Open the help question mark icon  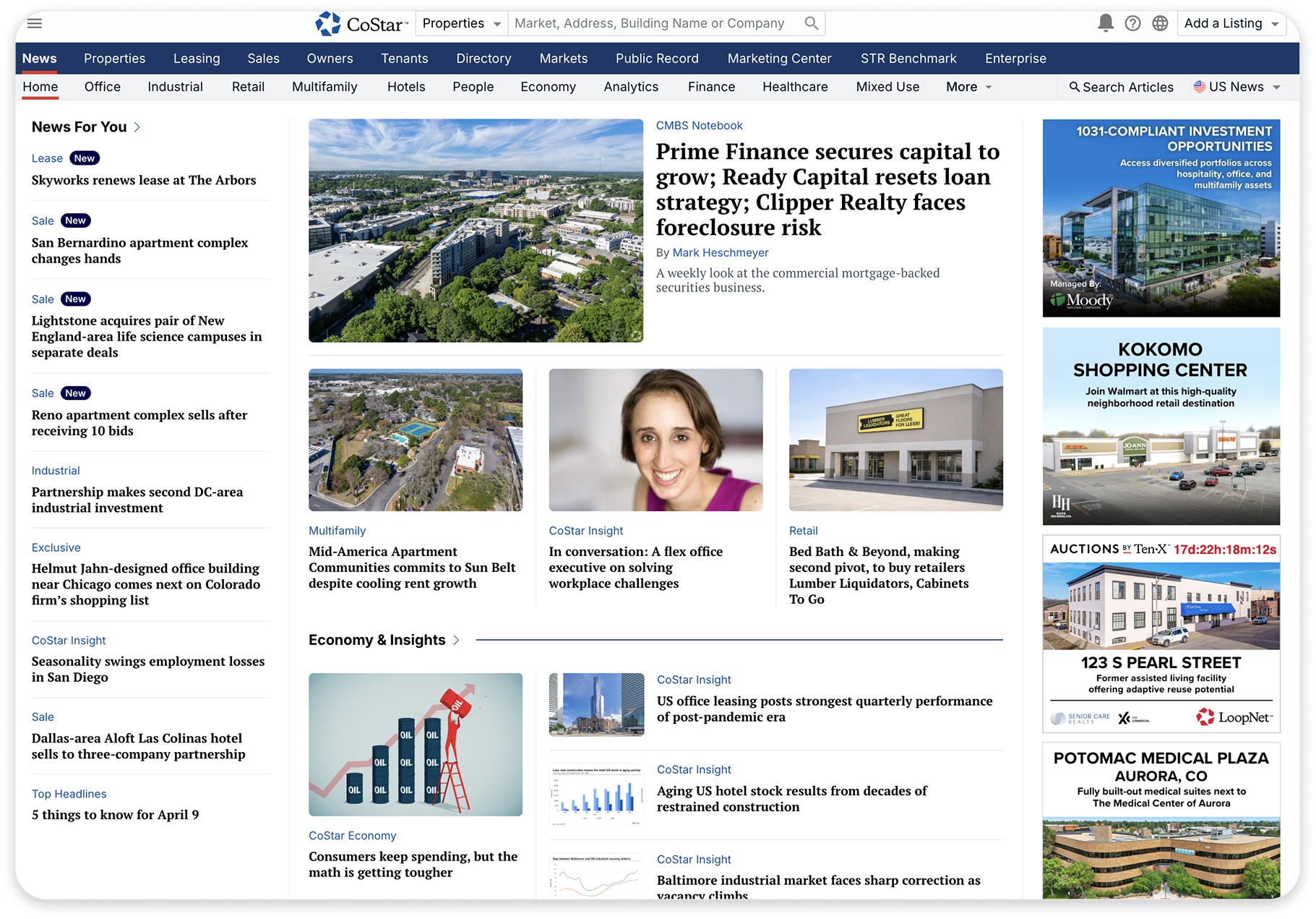click(1132, 23)
